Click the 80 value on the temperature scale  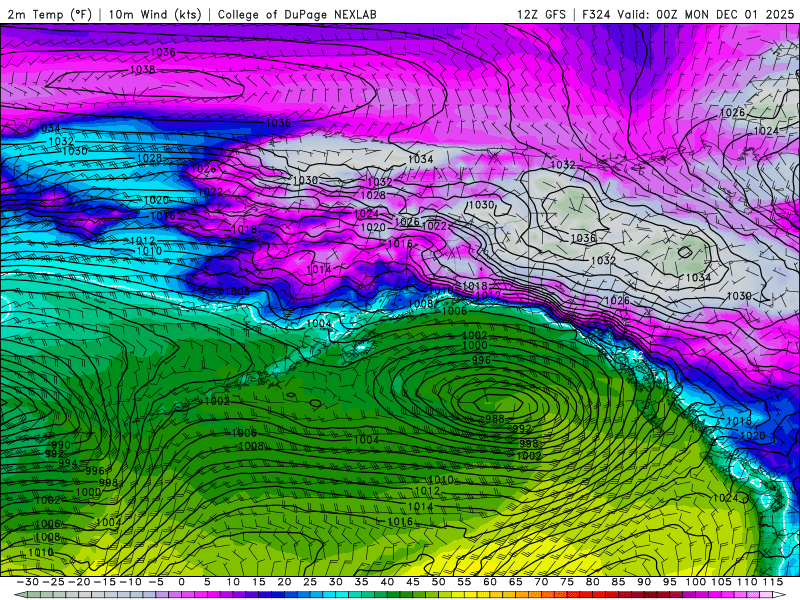point(592,582)
